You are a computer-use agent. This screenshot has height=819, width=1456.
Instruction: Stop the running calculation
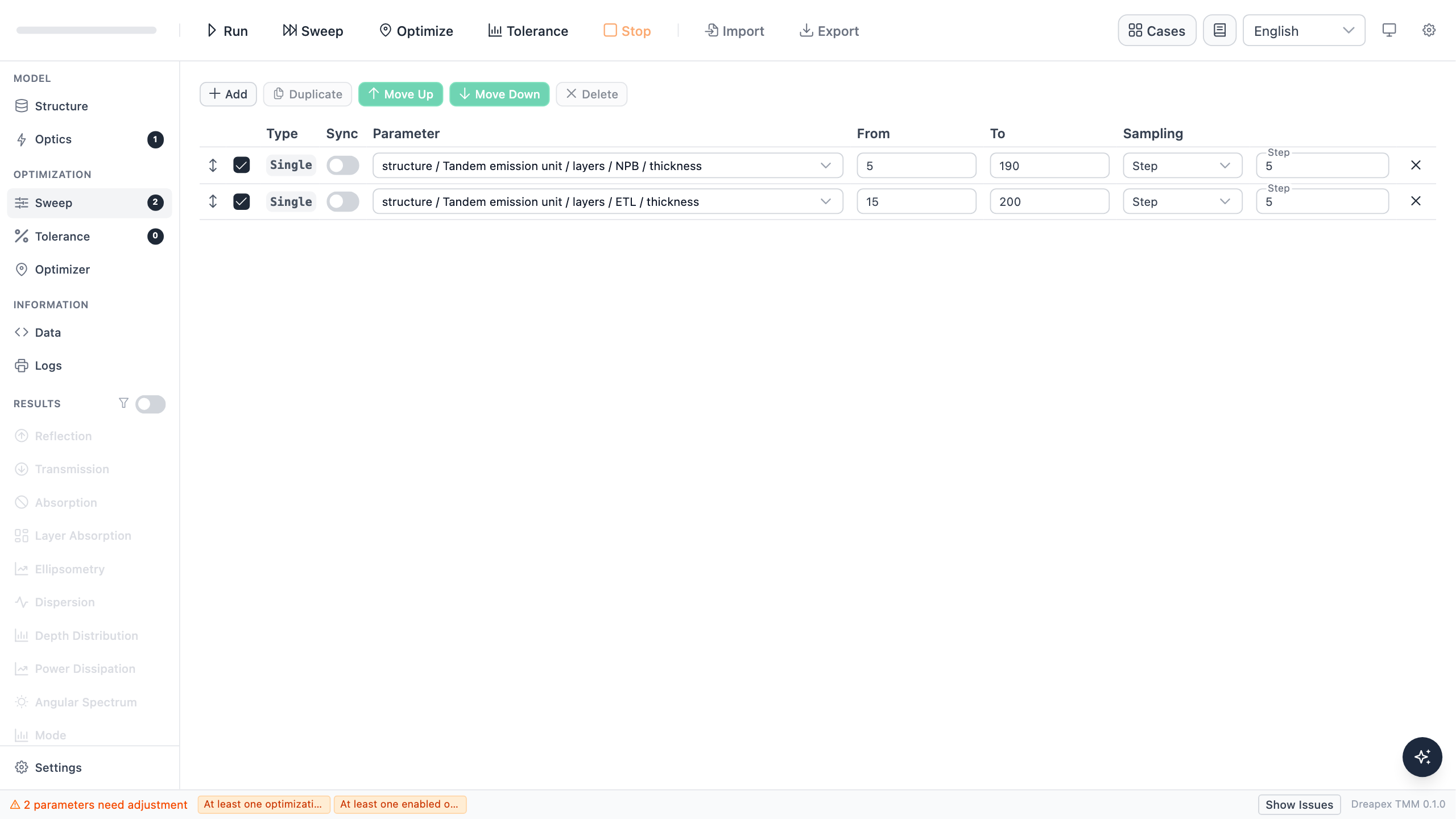click(627, 31)
